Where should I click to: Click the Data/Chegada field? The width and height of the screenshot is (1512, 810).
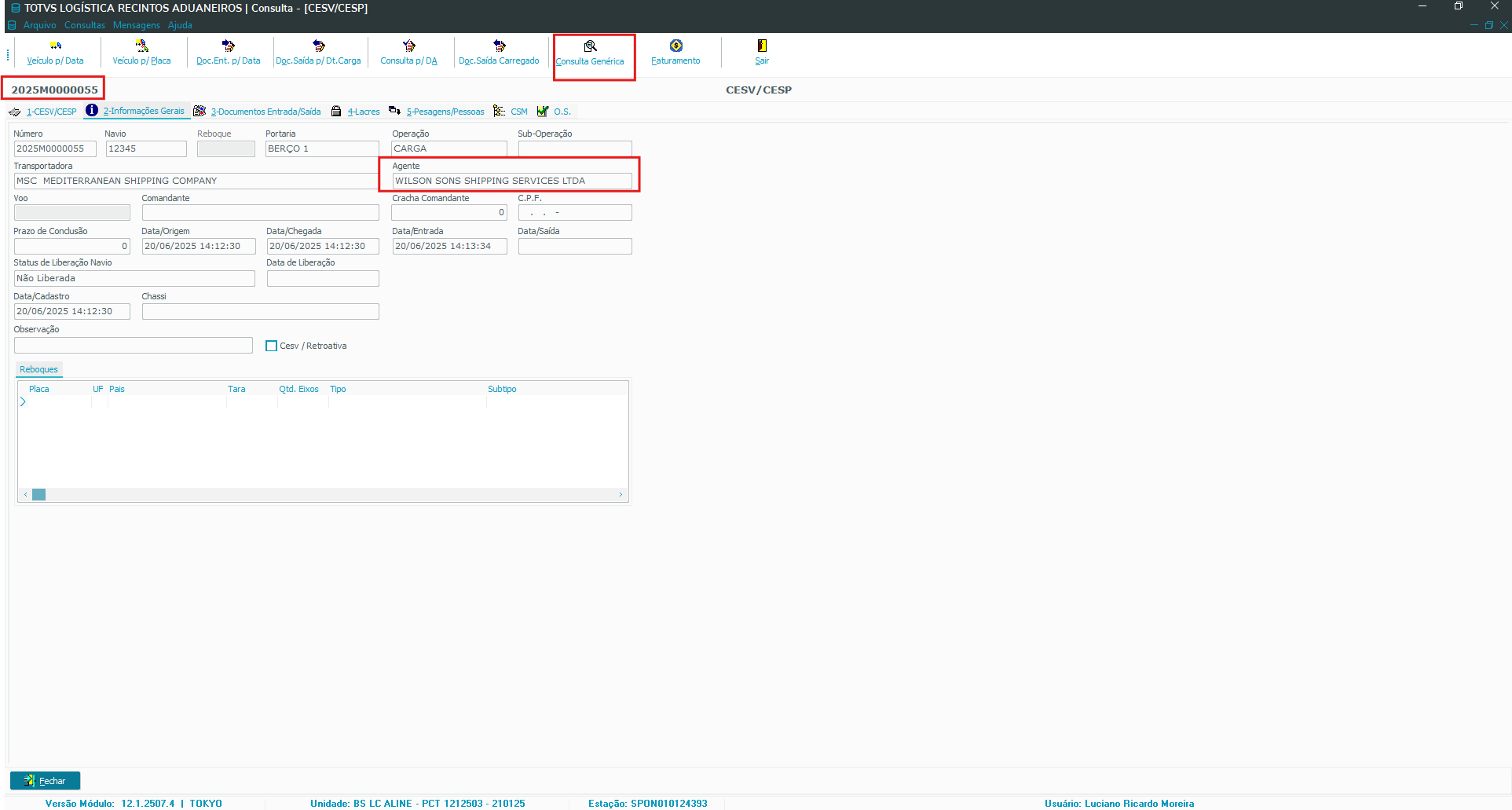click(x=323, y=246)
